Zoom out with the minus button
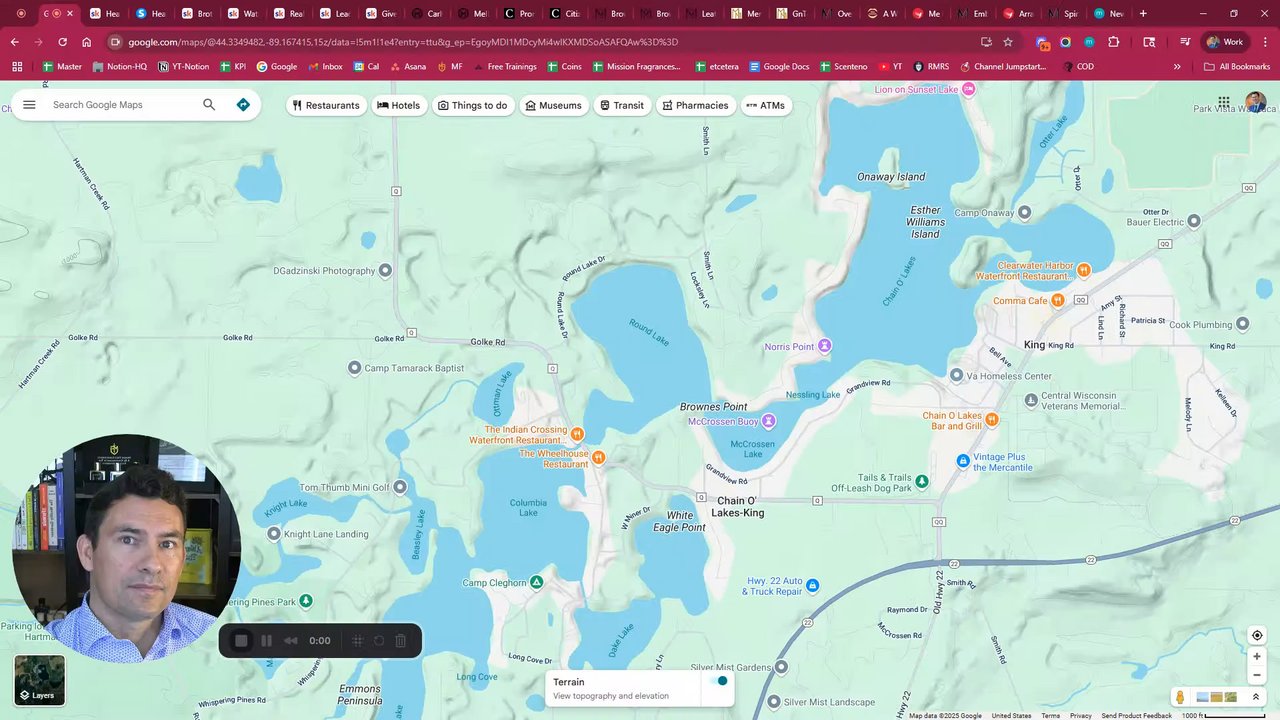Viewport: 1280px width, 720px height. point(1257,675)
